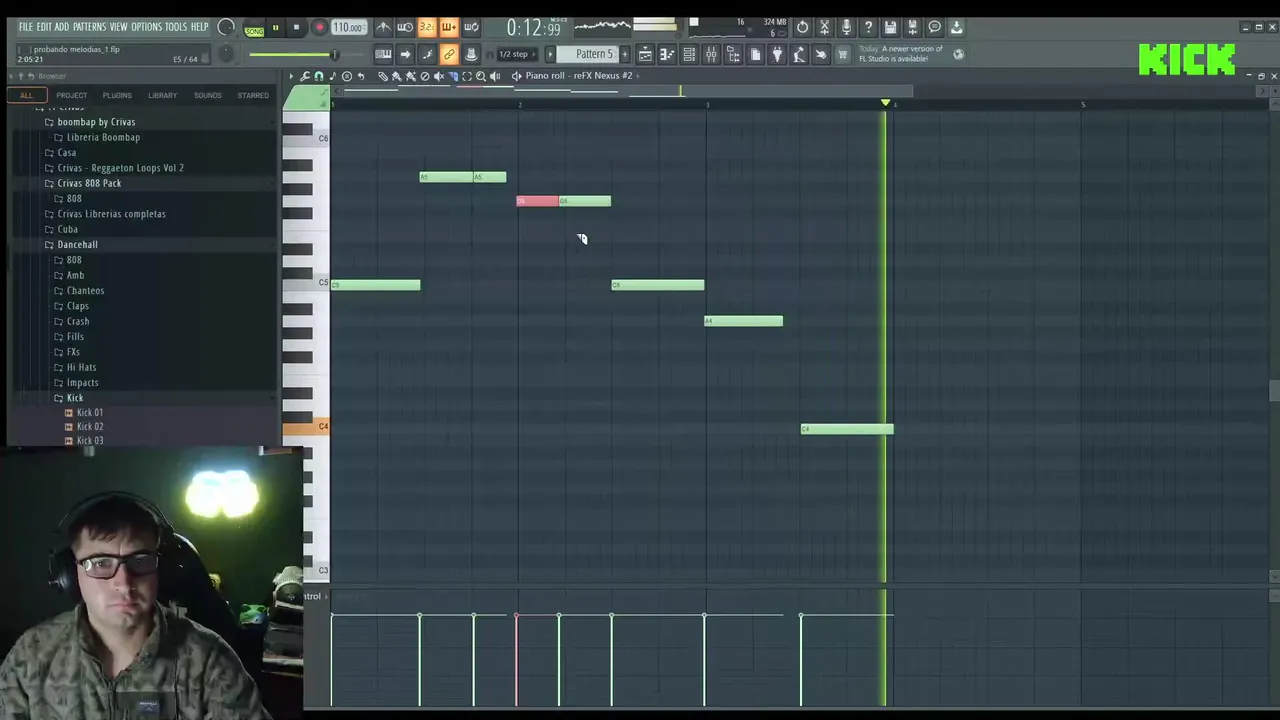Open the tempo tapper icon
The image size is (1280, 720).
(x=799, y=54)
